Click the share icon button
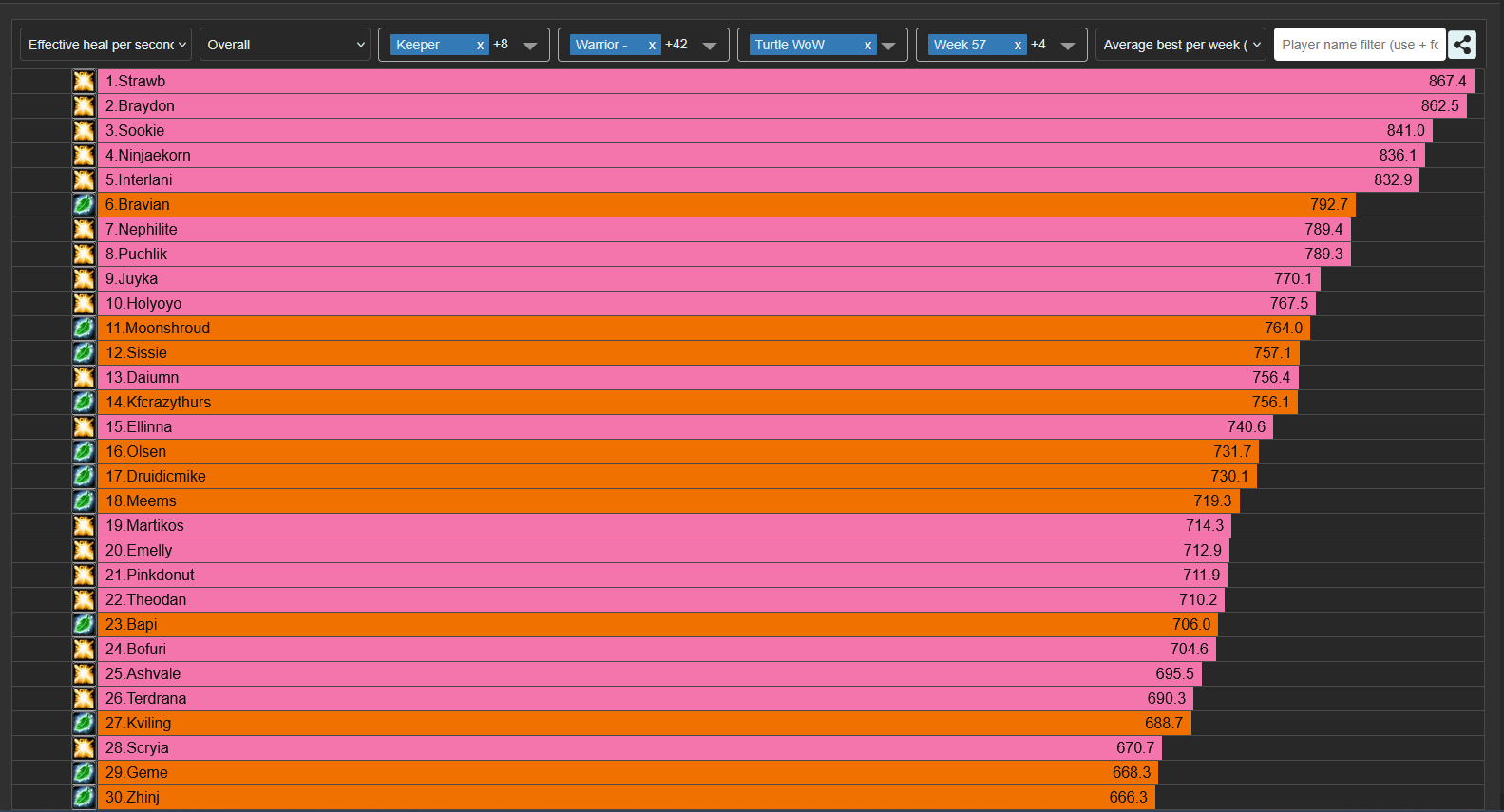This screenshot has height=812, width=1504. point(1462,45)
